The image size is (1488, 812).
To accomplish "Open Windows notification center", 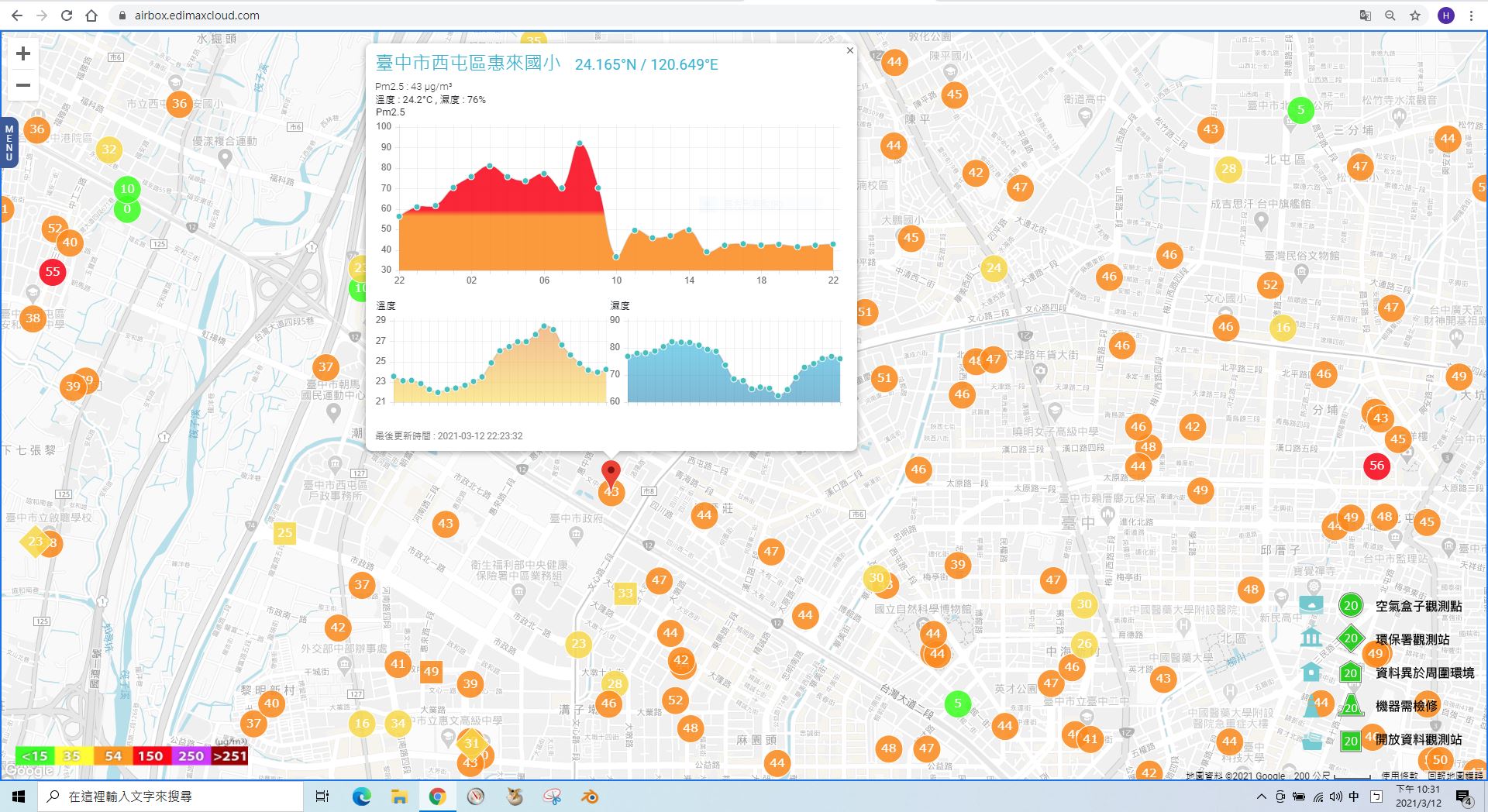I will [x=1464, y=797].
